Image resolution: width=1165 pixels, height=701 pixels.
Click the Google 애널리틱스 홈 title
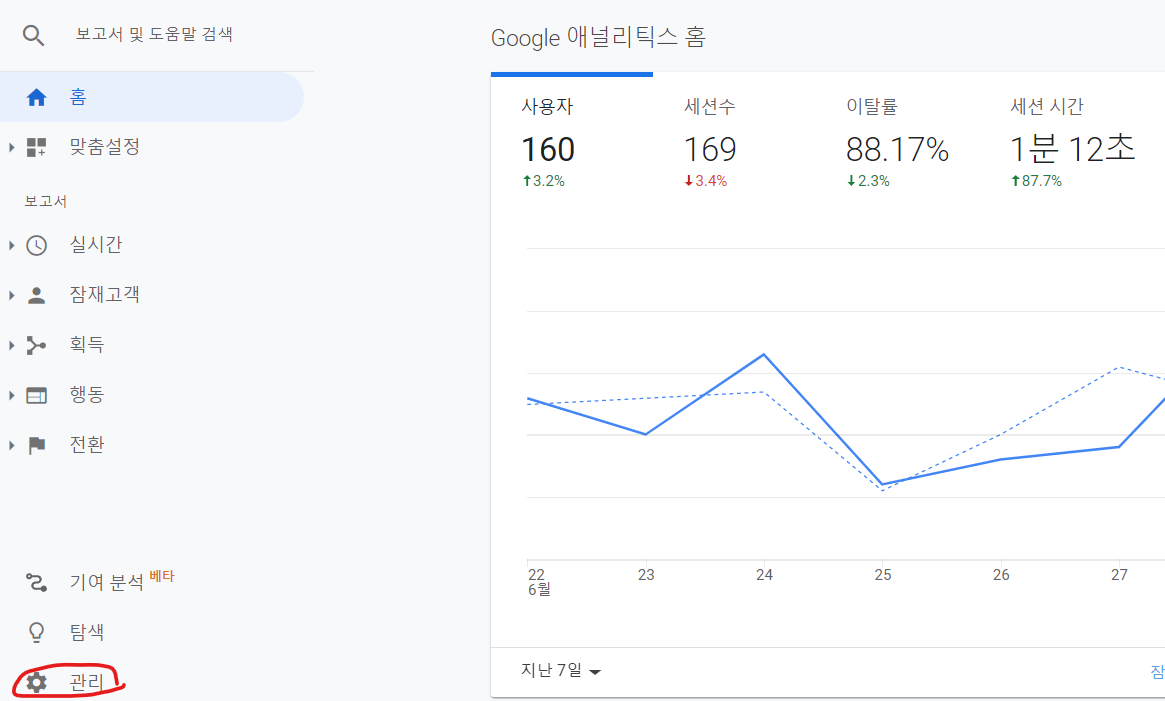pyautogui.click(x=598, y=36)
